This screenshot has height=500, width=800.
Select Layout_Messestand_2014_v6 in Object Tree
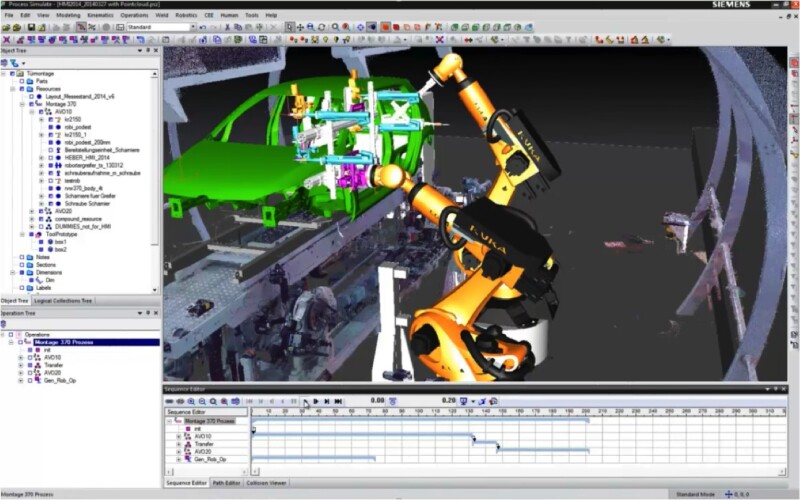pyautogui.click(x=80, y=96)
